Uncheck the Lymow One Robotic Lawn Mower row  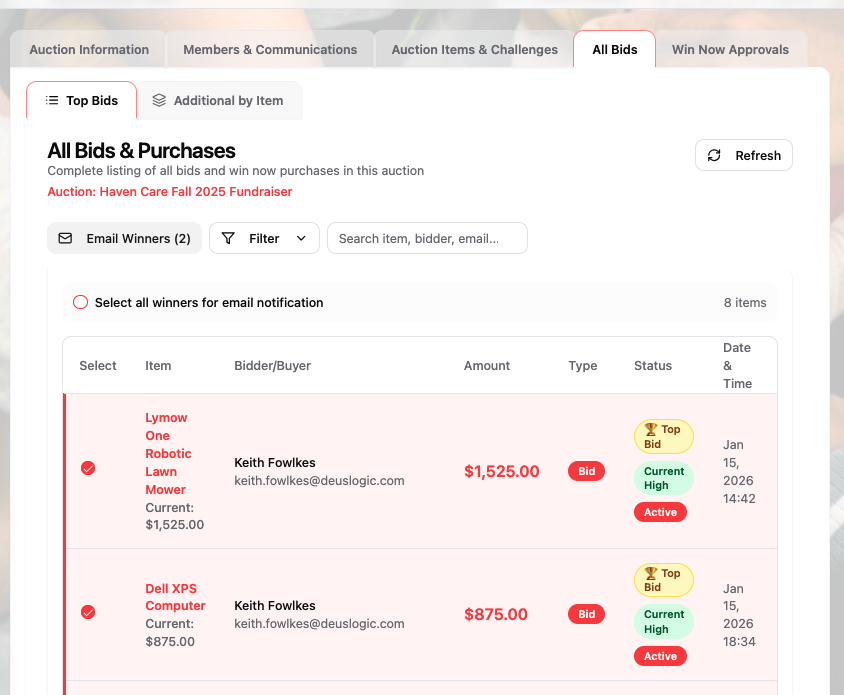point(88,468)
